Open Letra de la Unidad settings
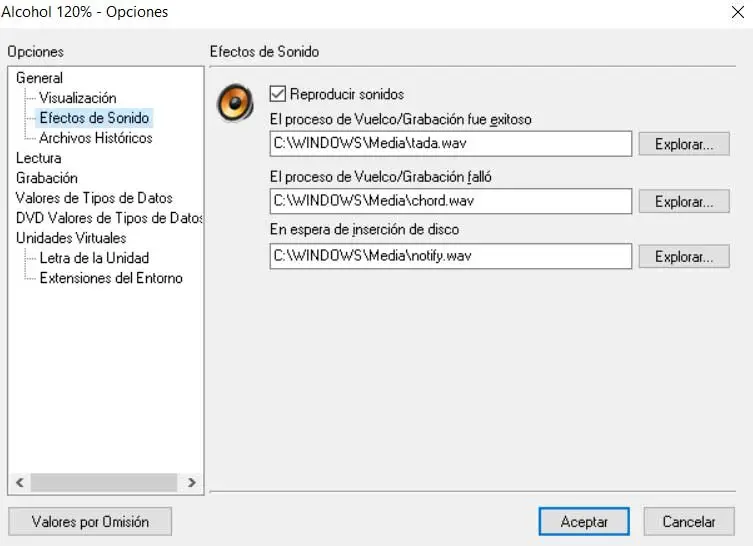This screenshot has height=546, width=753. (x=94, y=258)
